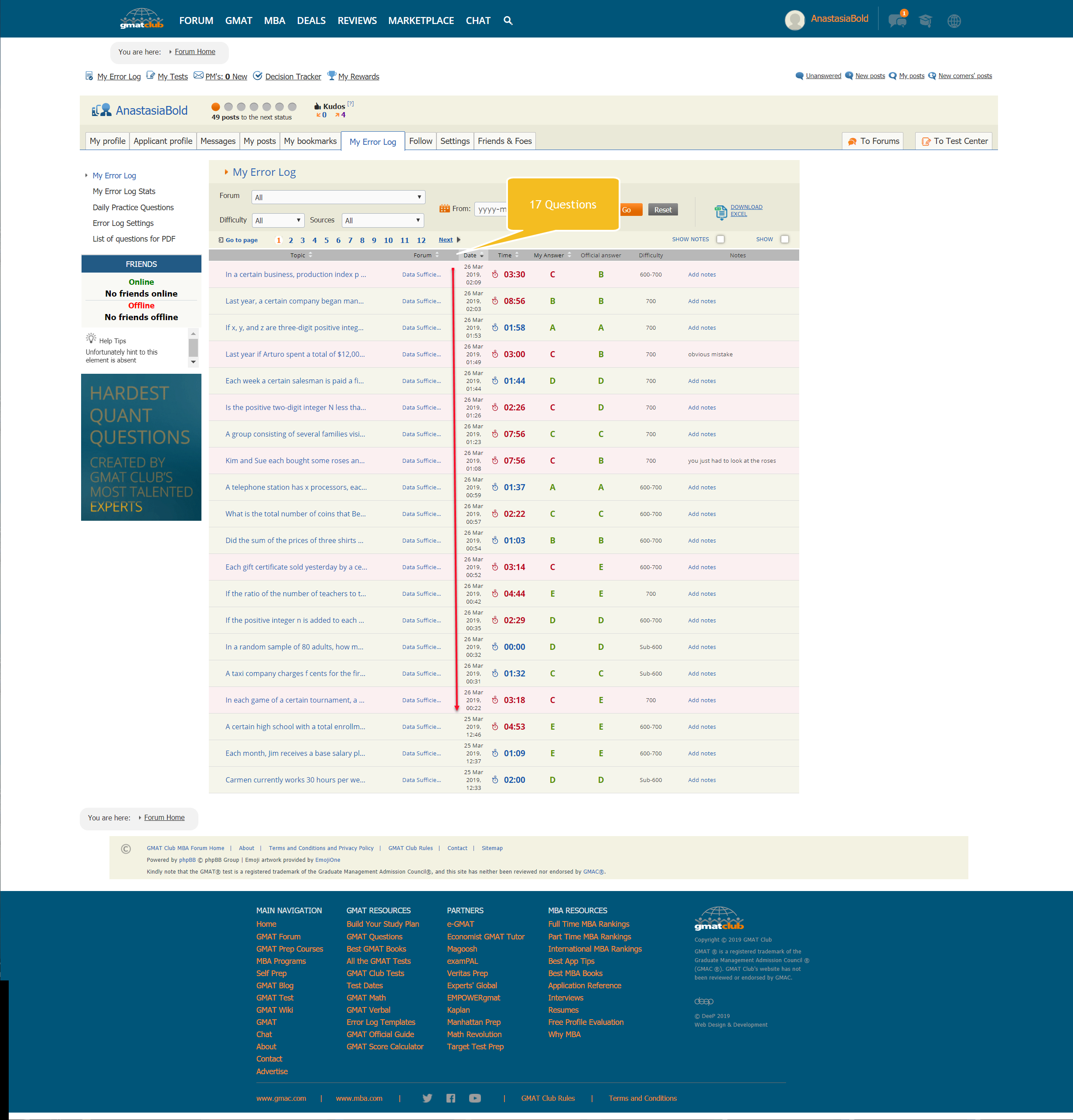
Task: Click the timer icon beside the 03:30 time
Action: (495, 274)
